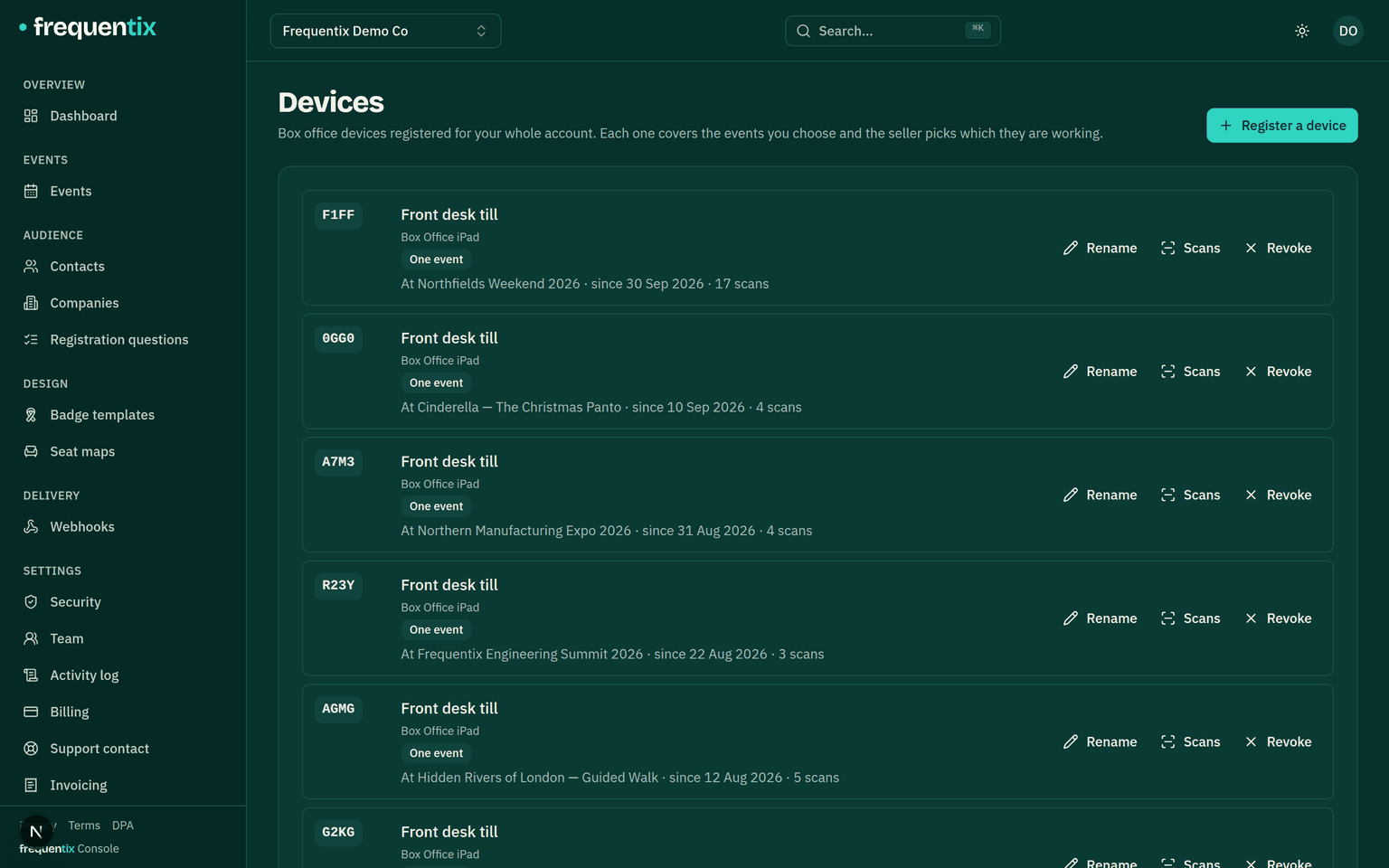1389x868 pixels.
Task: Click Register a device button
Action: click(x=1282, y=126)
